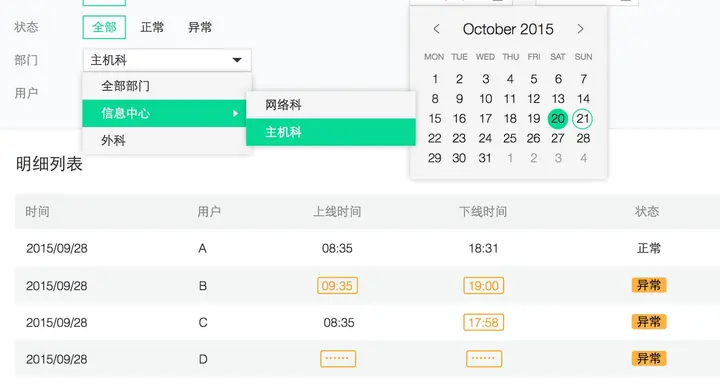Click the 异常 badge in user C row
Screen dimensions: 720x380
[x=649, y=322]
